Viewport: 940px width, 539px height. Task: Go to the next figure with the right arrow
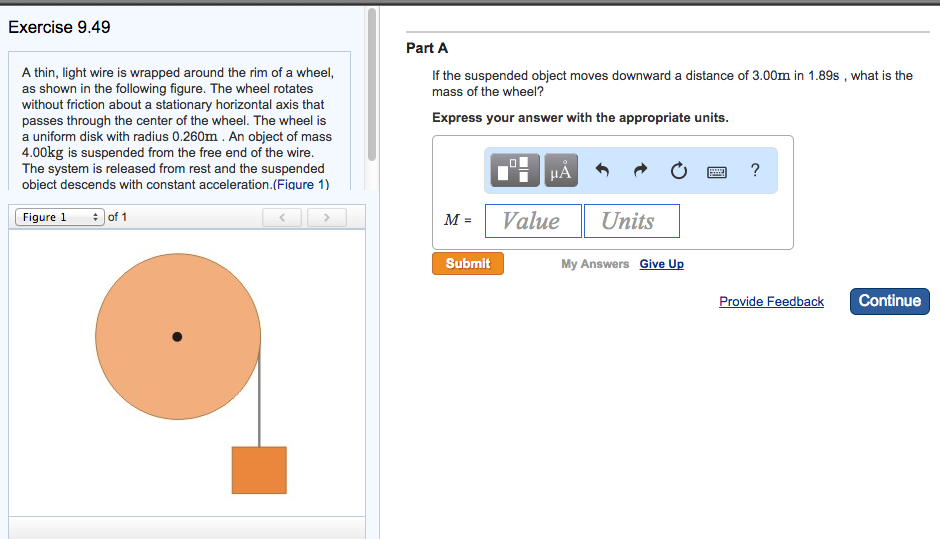[x=327, y=217]
